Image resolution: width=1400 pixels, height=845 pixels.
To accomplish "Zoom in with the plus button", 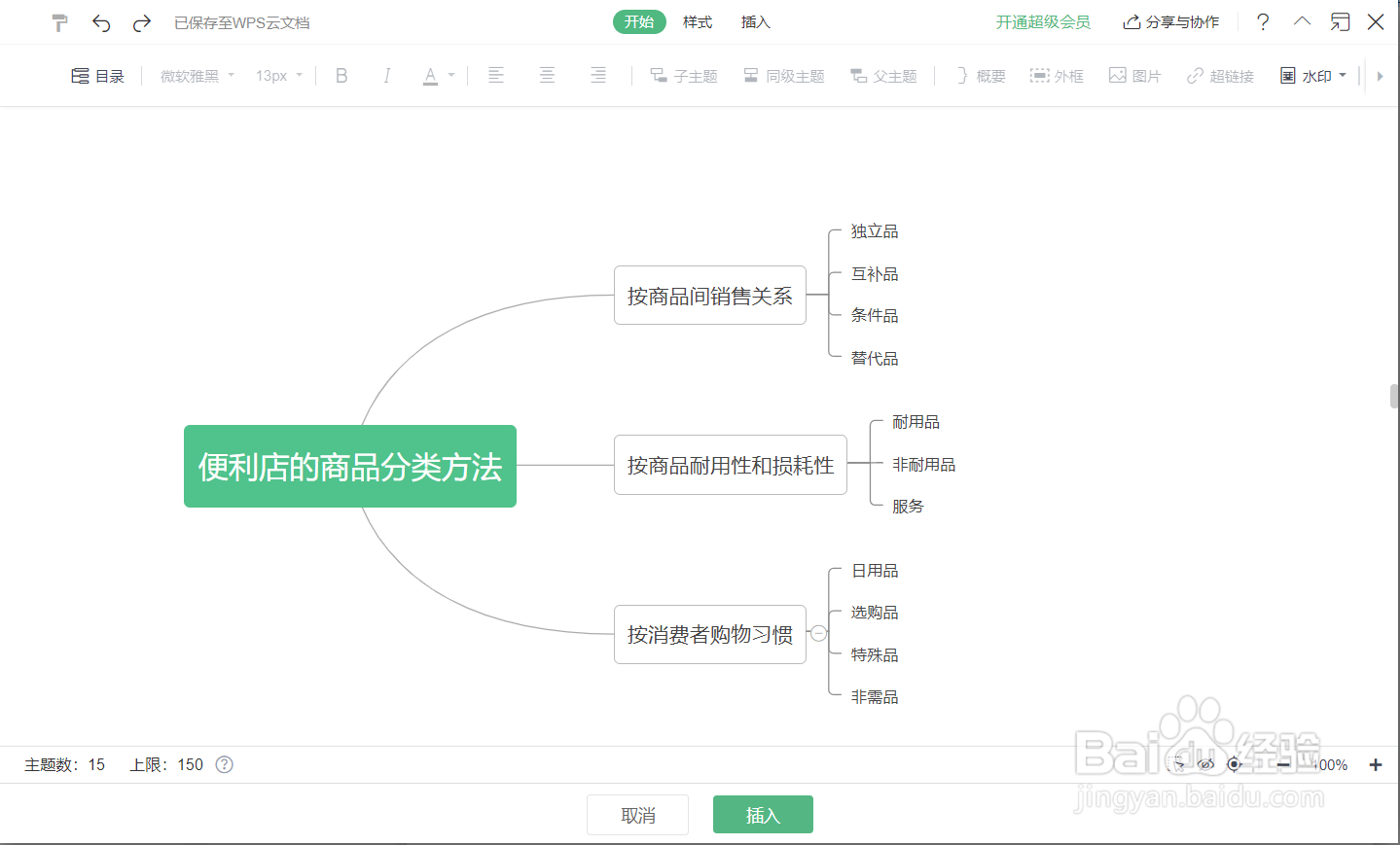I will 1376,764.
